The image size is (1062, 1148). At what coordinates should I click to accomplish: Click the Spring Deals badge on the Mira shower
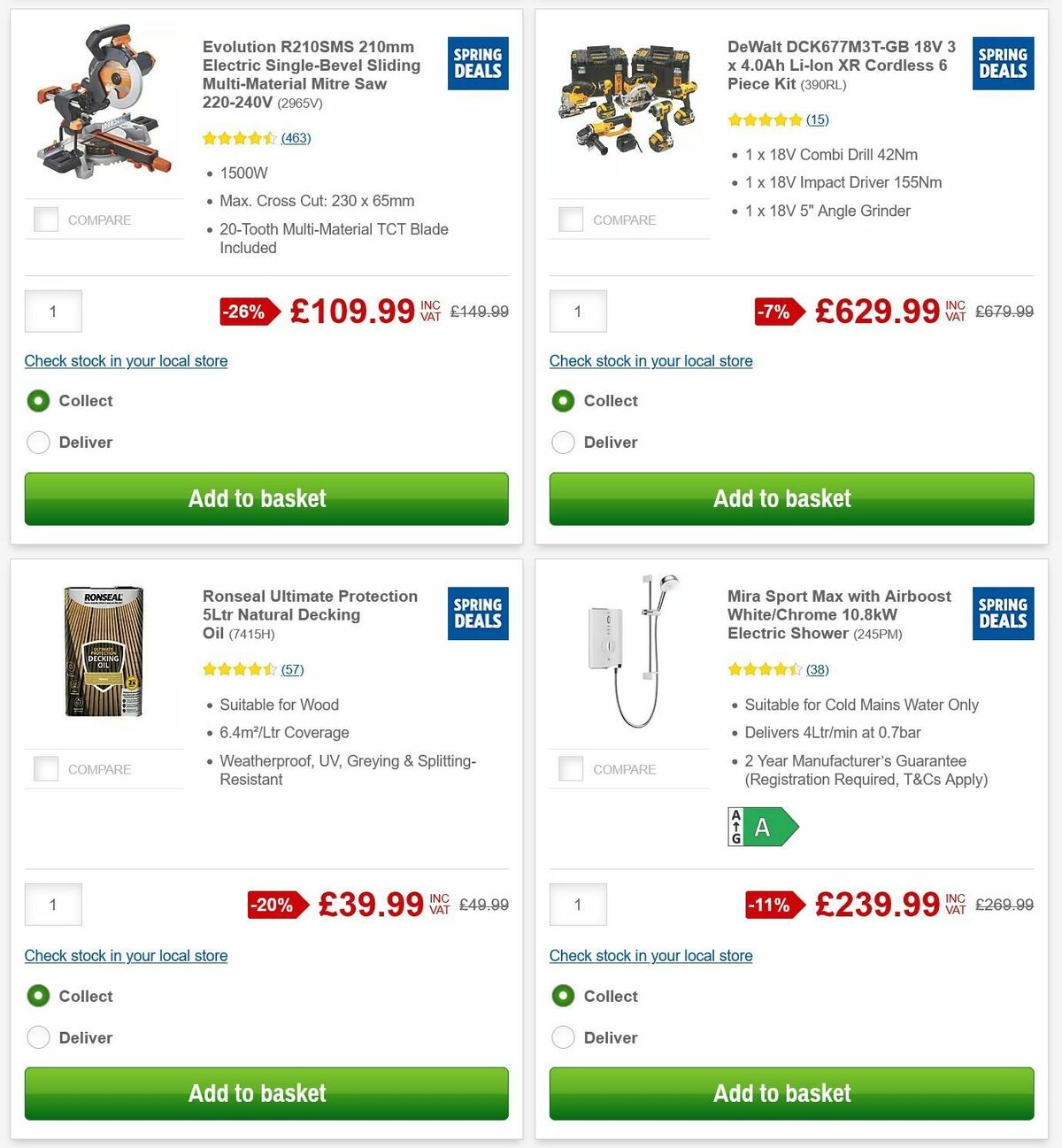pyautogui.click(x=1003, y=613)
